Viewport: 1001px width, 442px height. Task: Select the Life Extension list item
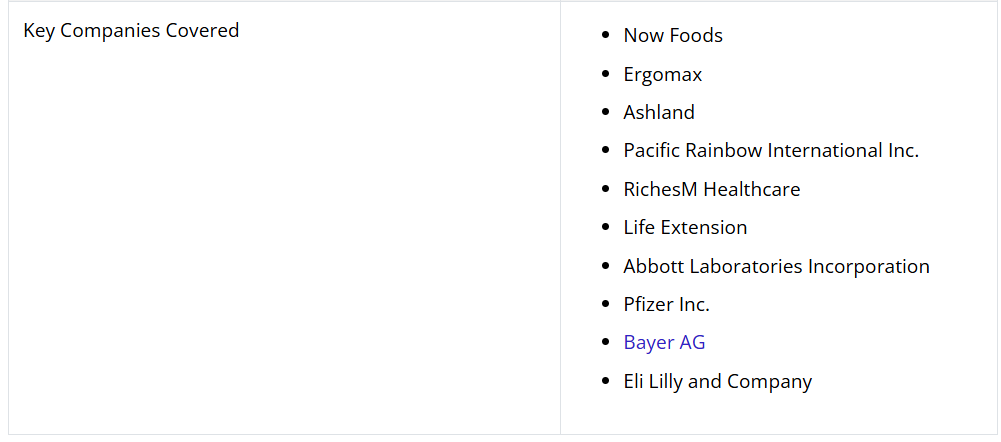pos(685,227)
